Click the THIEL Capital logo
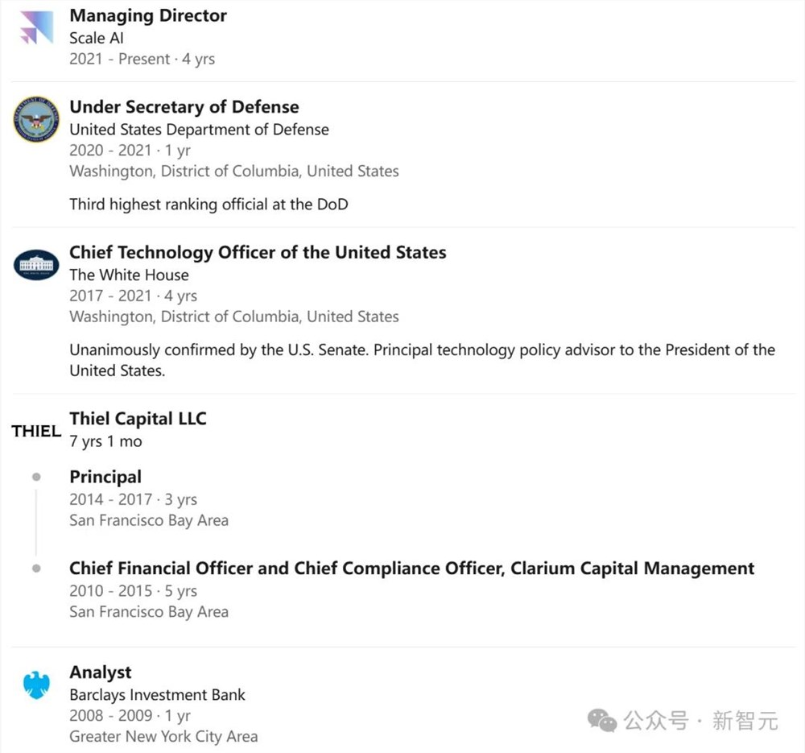Image resolution: width=805 pixels, height=753 pixels. coord(36,431)
